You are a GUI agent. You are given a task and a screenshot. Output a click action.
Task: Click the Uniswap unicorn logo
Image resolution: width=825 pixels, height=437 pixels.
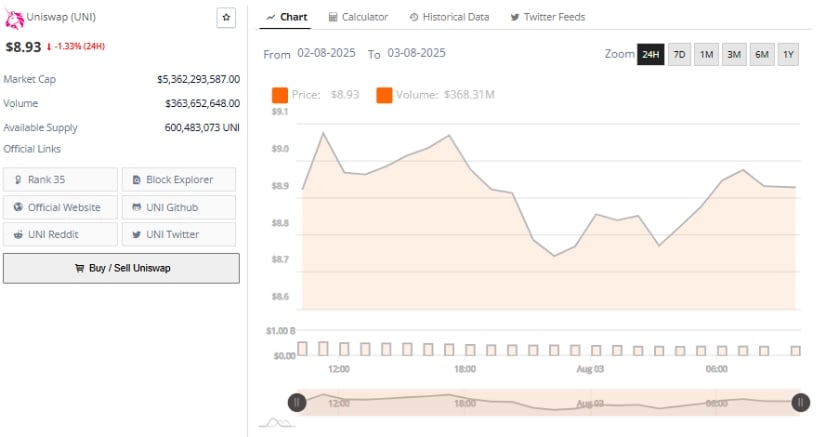click(x=14, y=19)
